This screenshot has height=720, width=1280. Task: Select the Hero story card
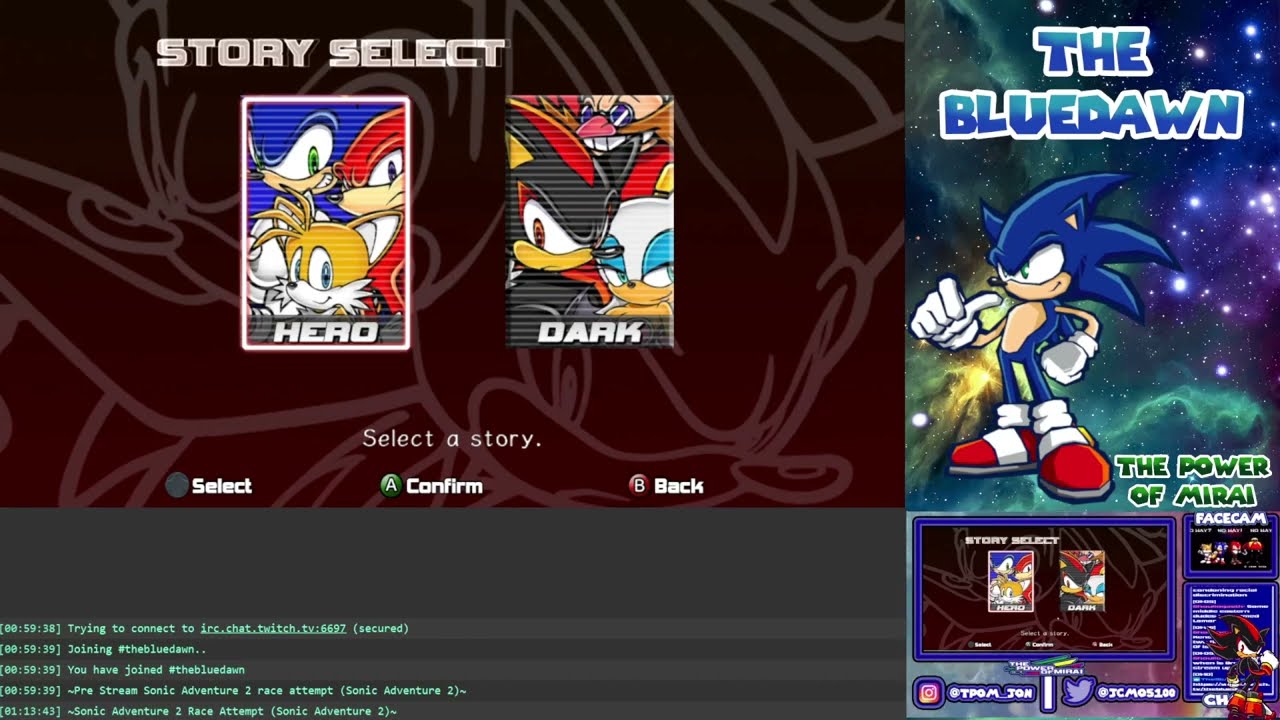click(326, 223)
